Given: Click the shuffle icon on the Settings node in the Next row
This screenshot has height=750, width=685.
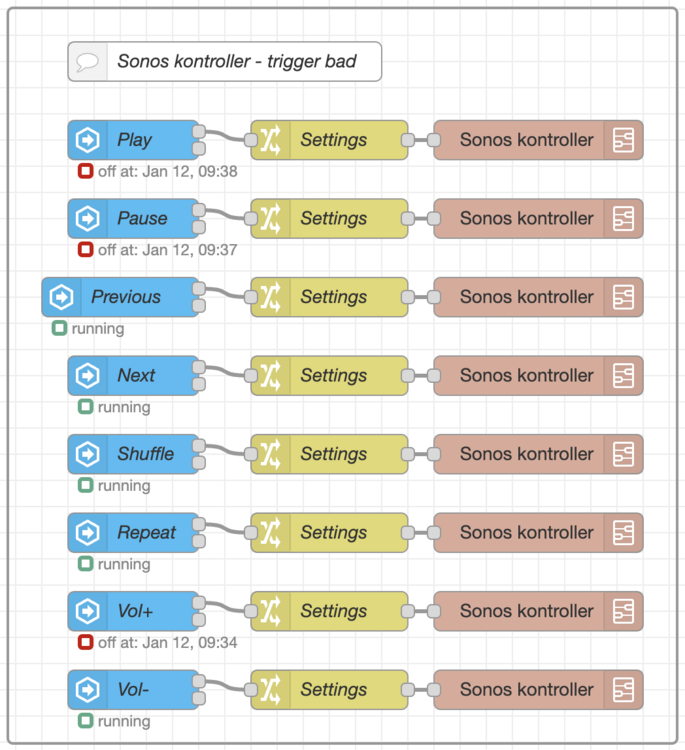Looking at the screenshot, I should pyautogui.click(x=270, y=376).
